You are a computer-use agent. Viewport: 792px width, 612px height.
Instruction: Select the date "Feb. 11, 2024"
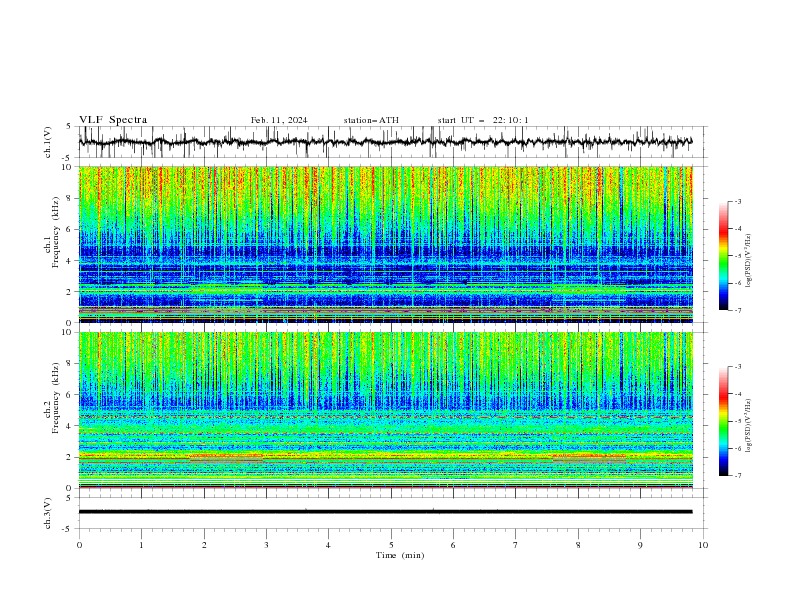[x=279, y=120]
